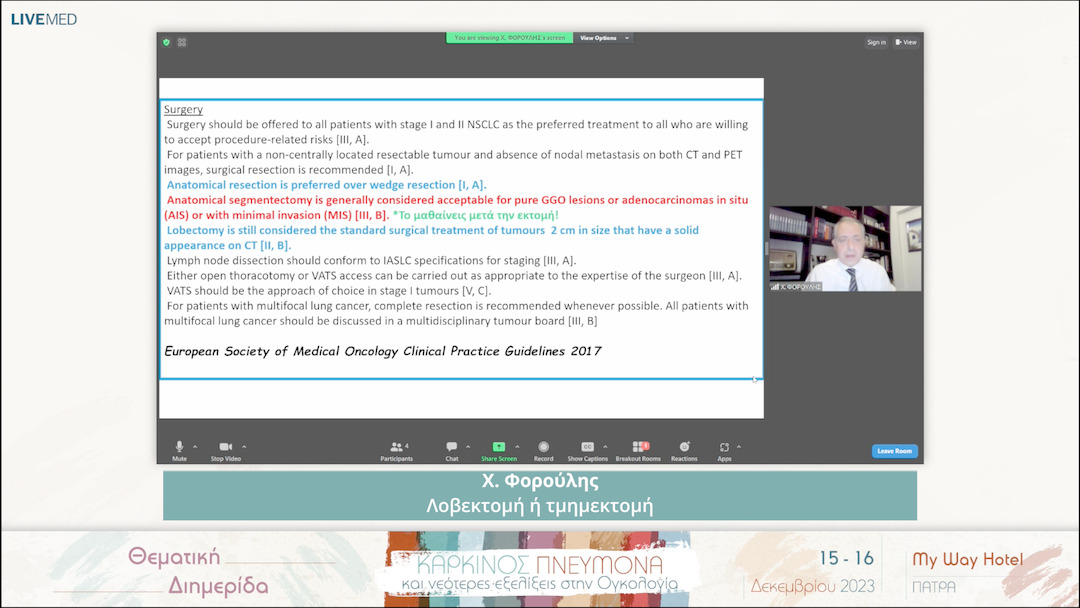Toggle Show Captions
1080x608 pixels.
(x=587, y=447)
